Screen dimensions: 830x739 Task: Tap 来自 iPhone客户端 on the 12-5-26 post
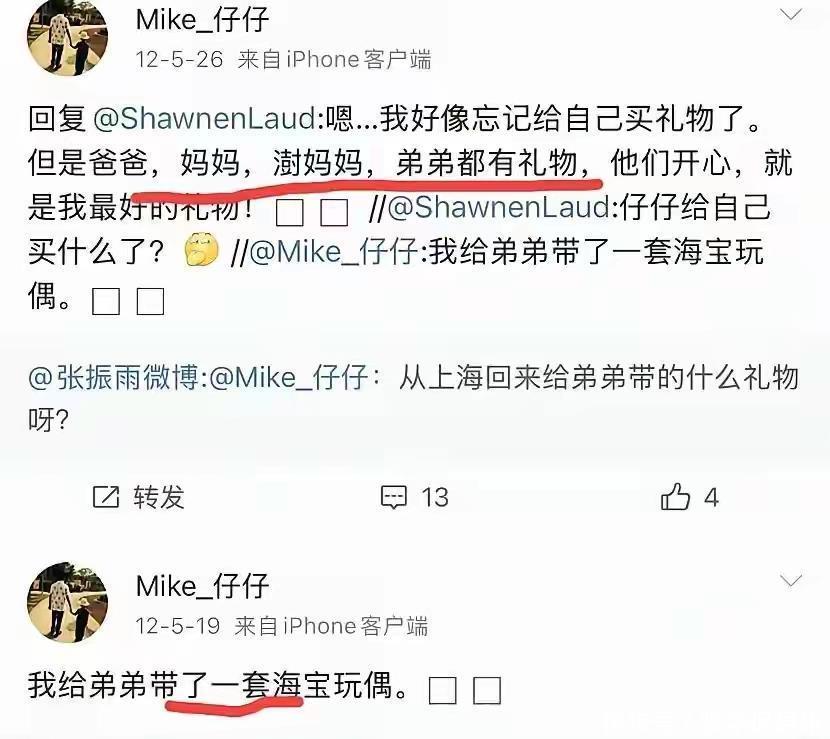335,59
